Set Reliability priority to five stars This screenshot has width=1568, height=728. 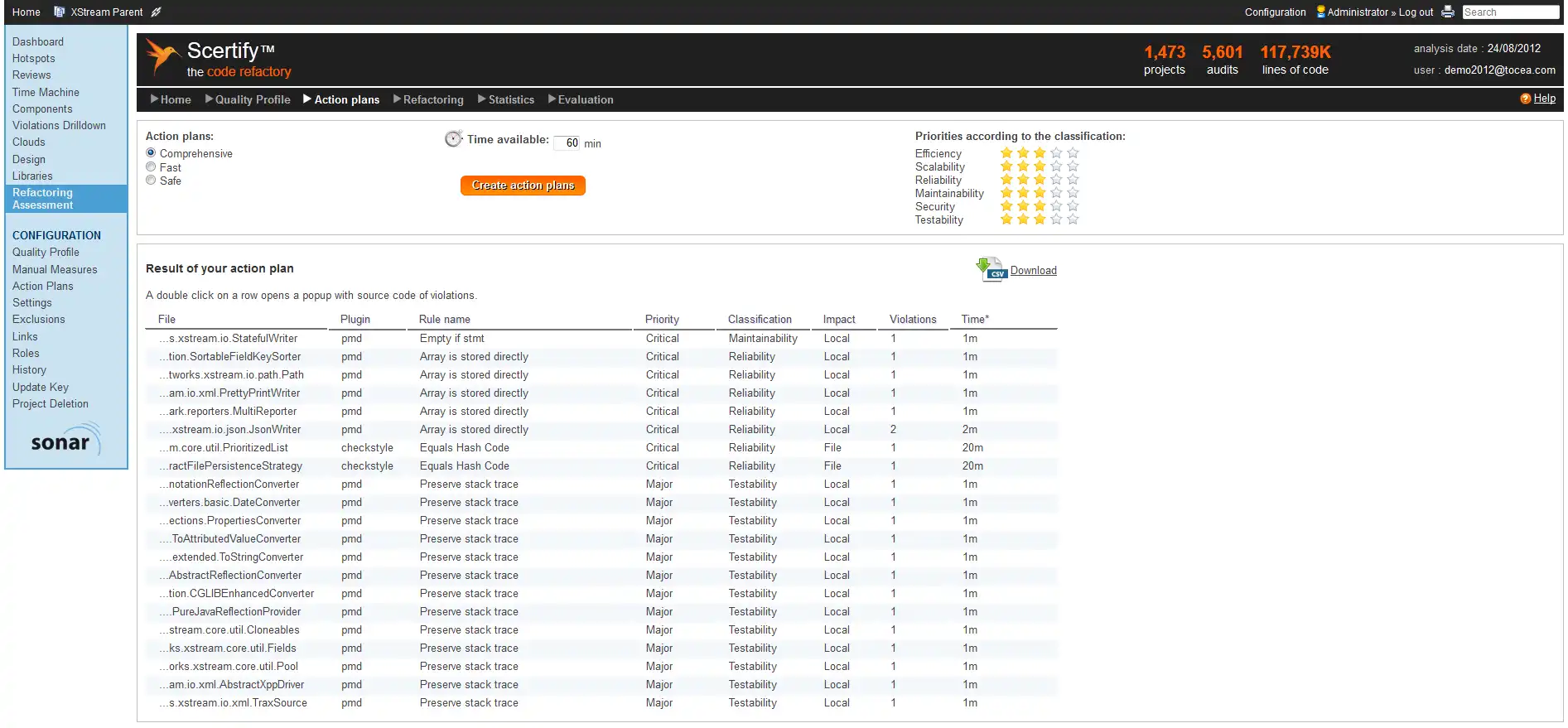pos(1073,180)
